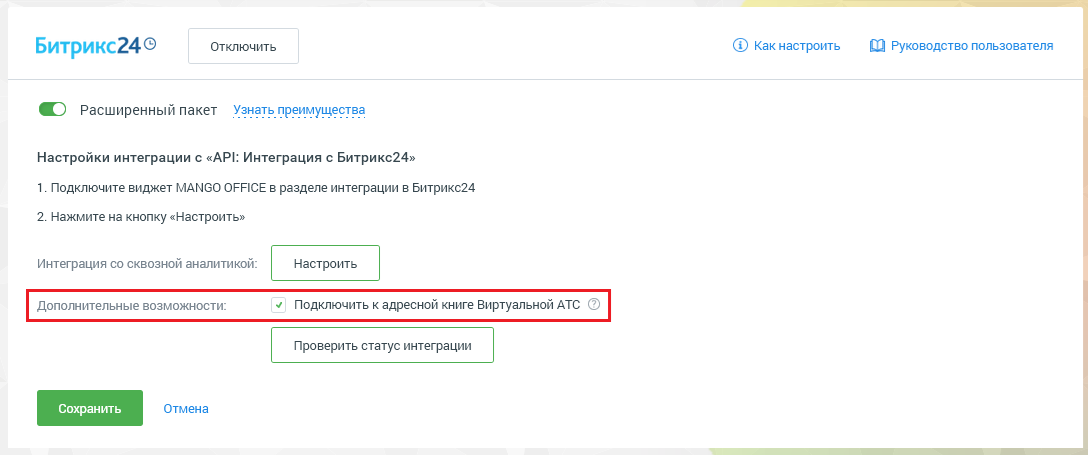The width and height of the screenshot is (1088, 455).
Task: Click the info icon near Как настроить
Action: [740, 46]
